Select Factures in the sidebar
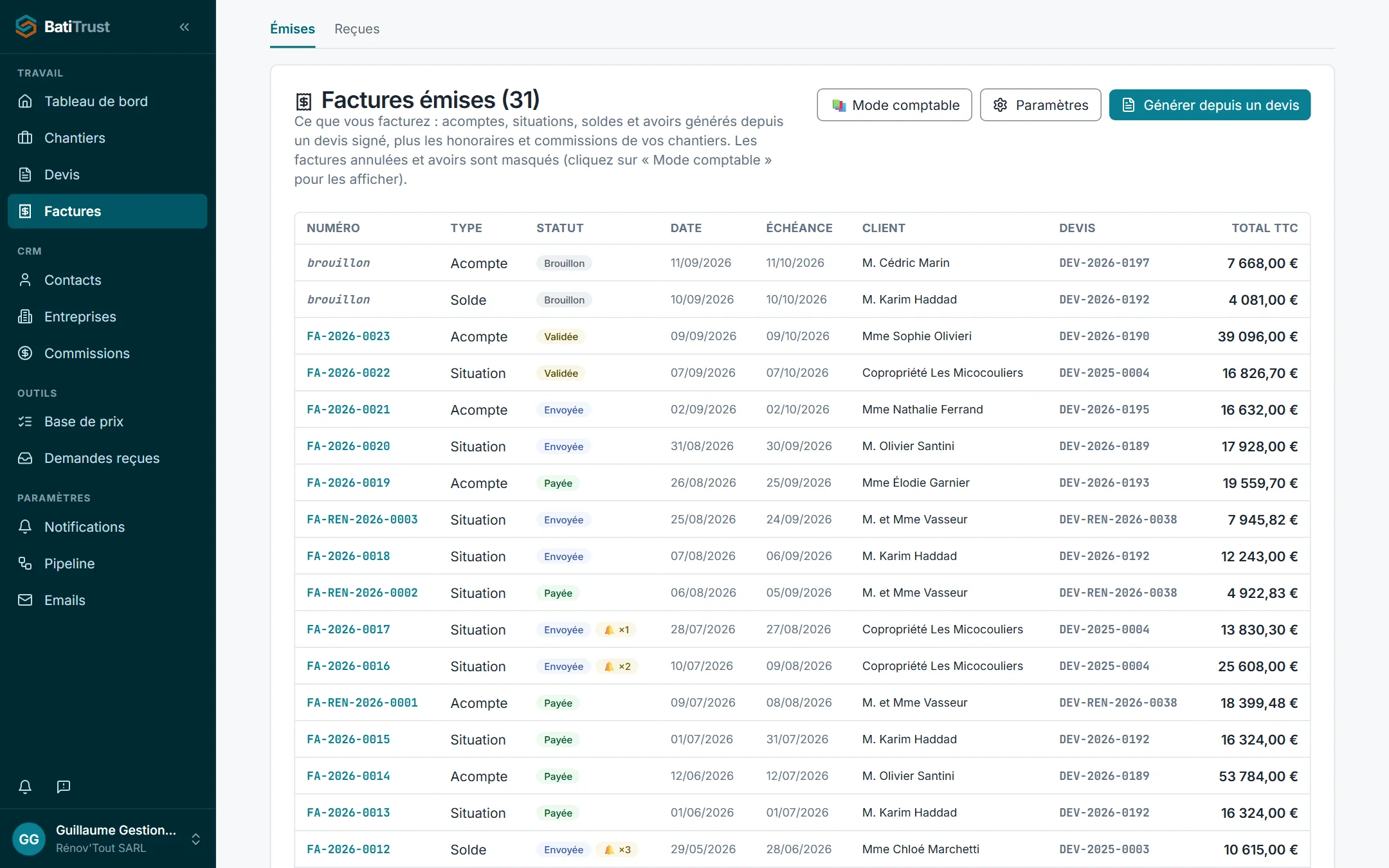The height and width of the screenshot is (868, 1389). tap(107, 212)
